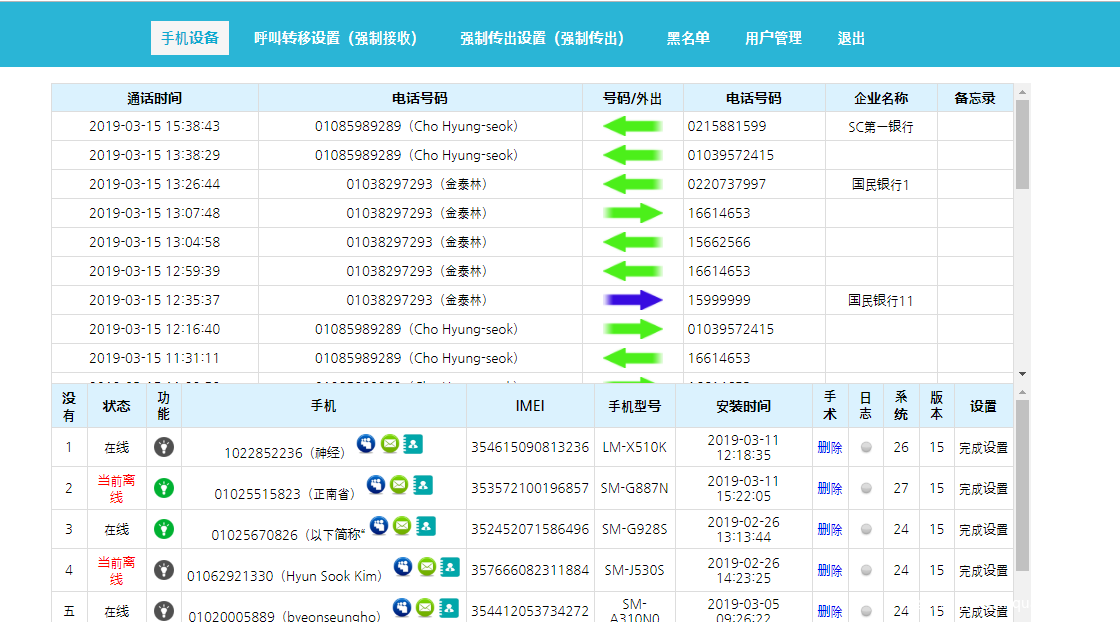Viewport: 1120px width, 622px height.
Task: Open call log icon for 1022852236
Action: click(x=366, y=443)
